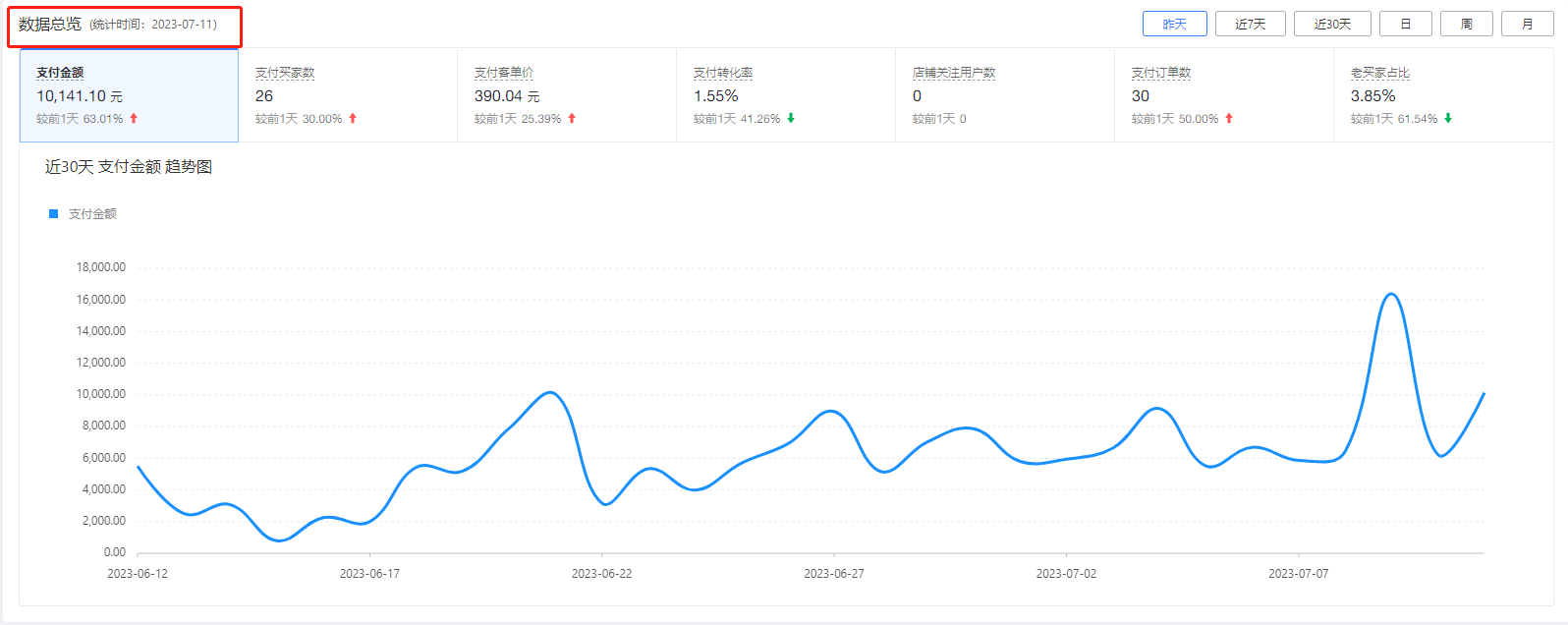
Task: Select the 月 period tab
Action: pyautogui.click(x=1527, y=24)
